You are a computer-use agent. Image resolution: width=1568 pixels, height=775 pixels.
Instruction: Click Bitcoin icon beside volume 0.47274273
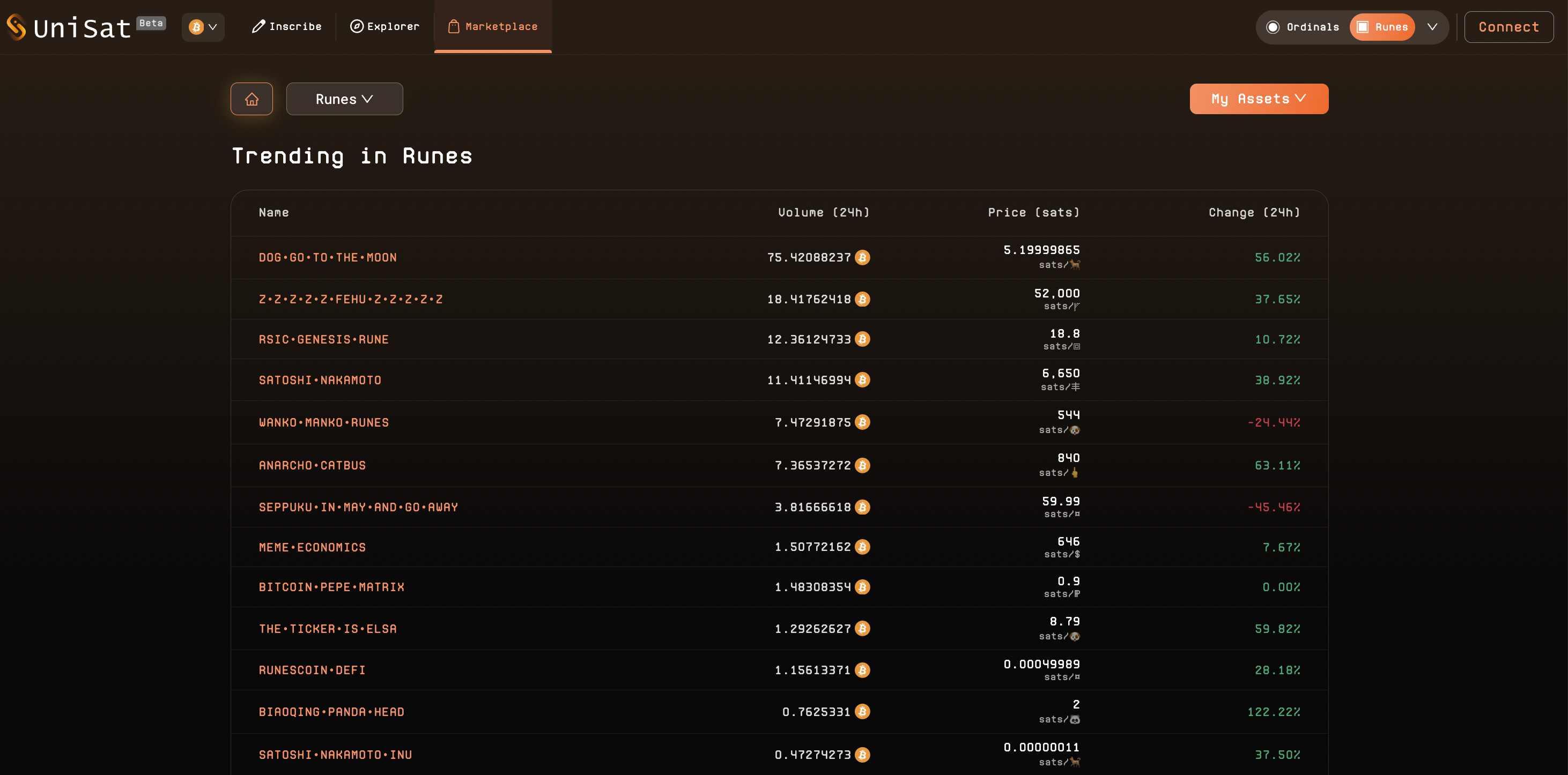(862, 756)
